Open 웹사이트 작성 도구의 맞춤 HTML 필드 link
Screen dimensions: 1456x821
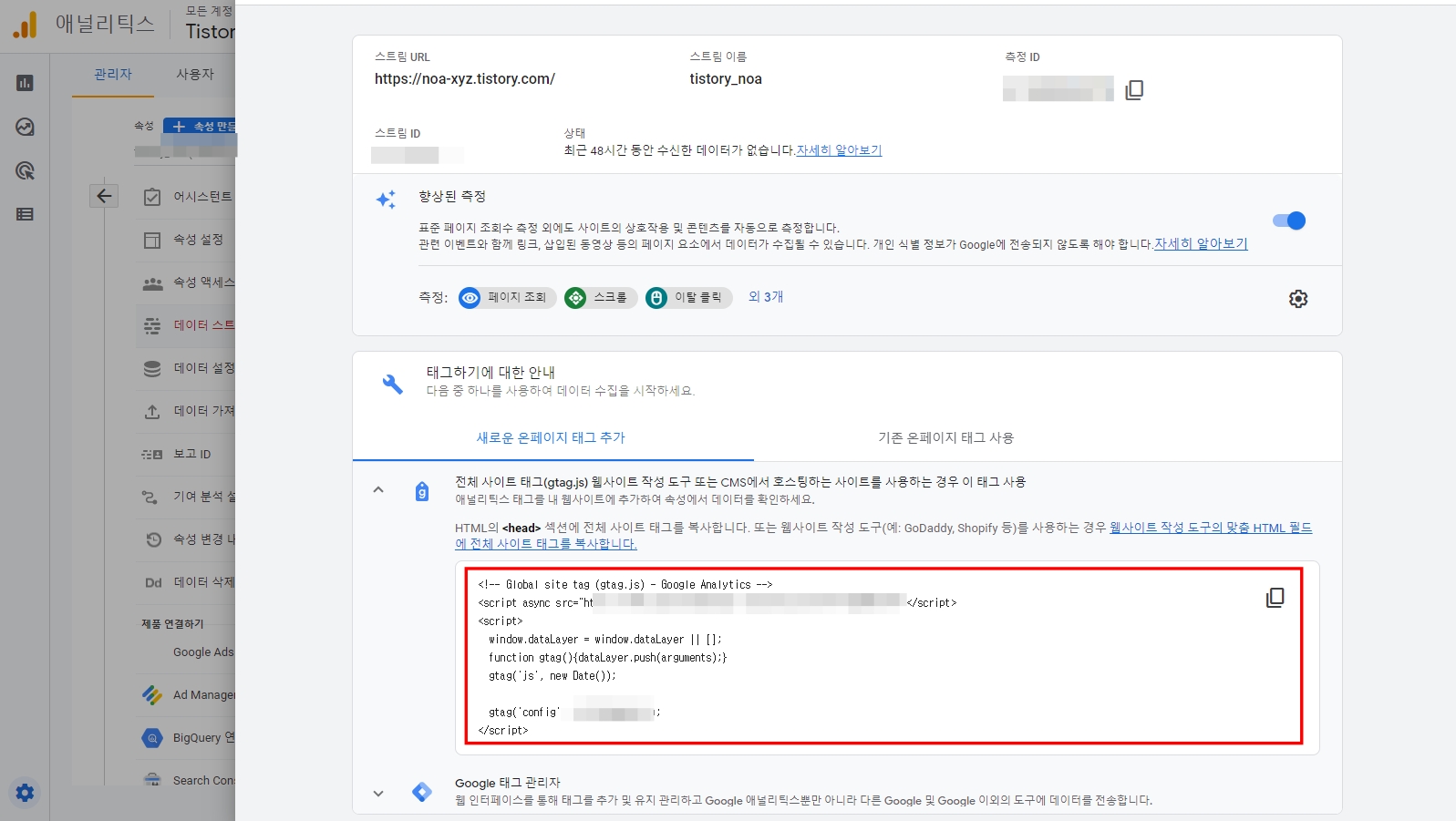tap(883, 536)
